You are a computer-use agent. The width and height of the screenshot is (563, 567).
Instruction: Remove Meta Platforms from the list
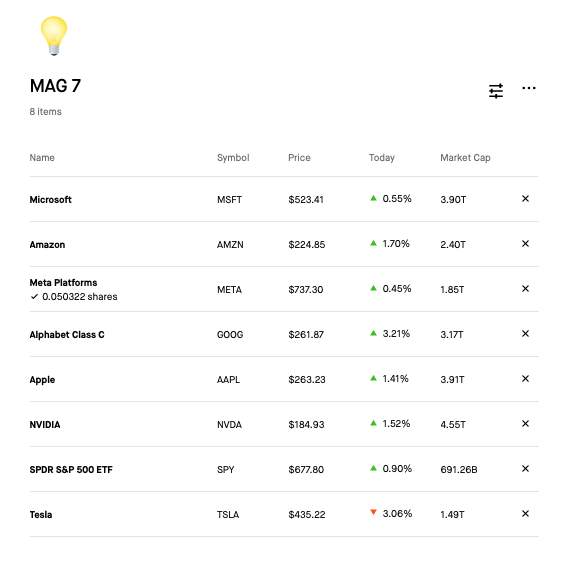(525, 289)
